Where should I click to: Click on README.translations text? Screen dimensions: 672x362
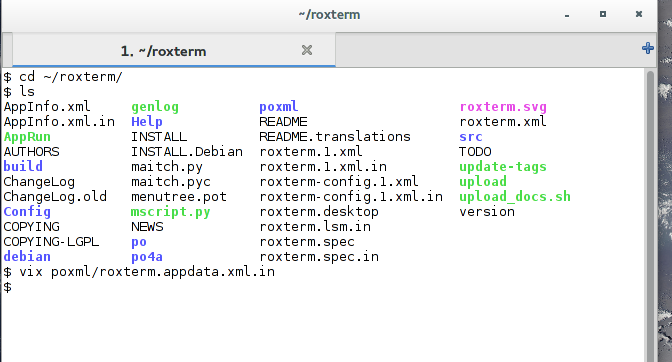(335, 137)
